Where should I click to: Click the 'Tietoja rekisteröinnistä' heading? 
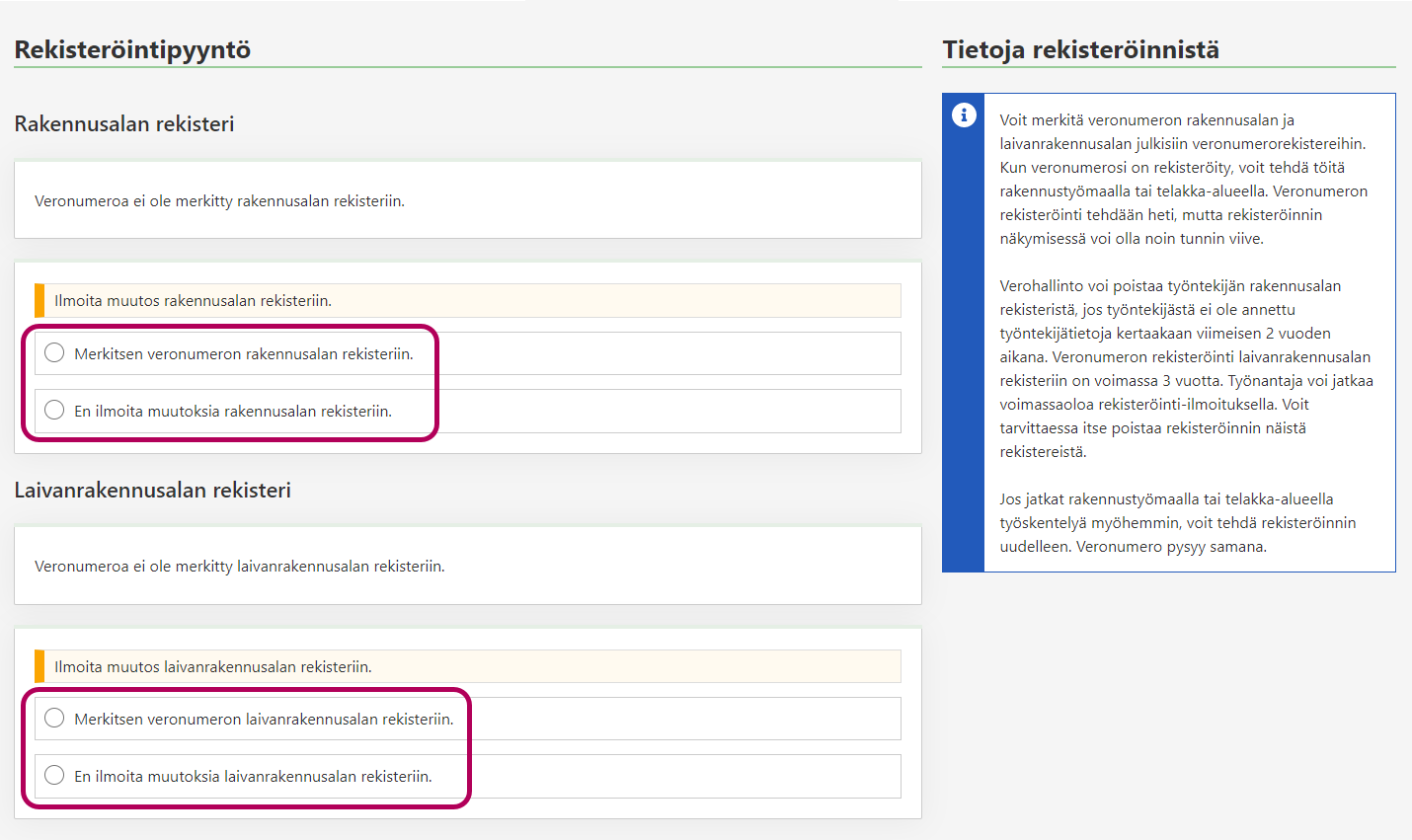1080,49
